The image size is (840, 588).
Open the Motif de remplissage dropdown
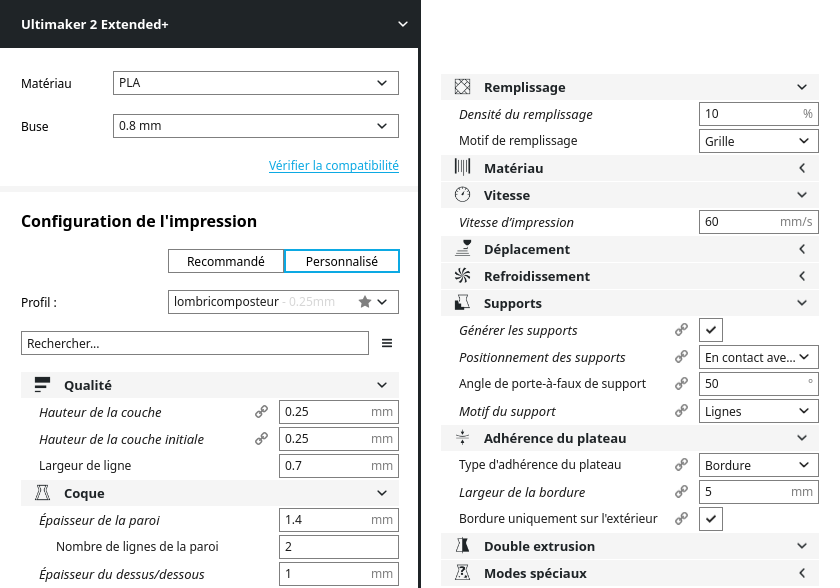point(759,141)
